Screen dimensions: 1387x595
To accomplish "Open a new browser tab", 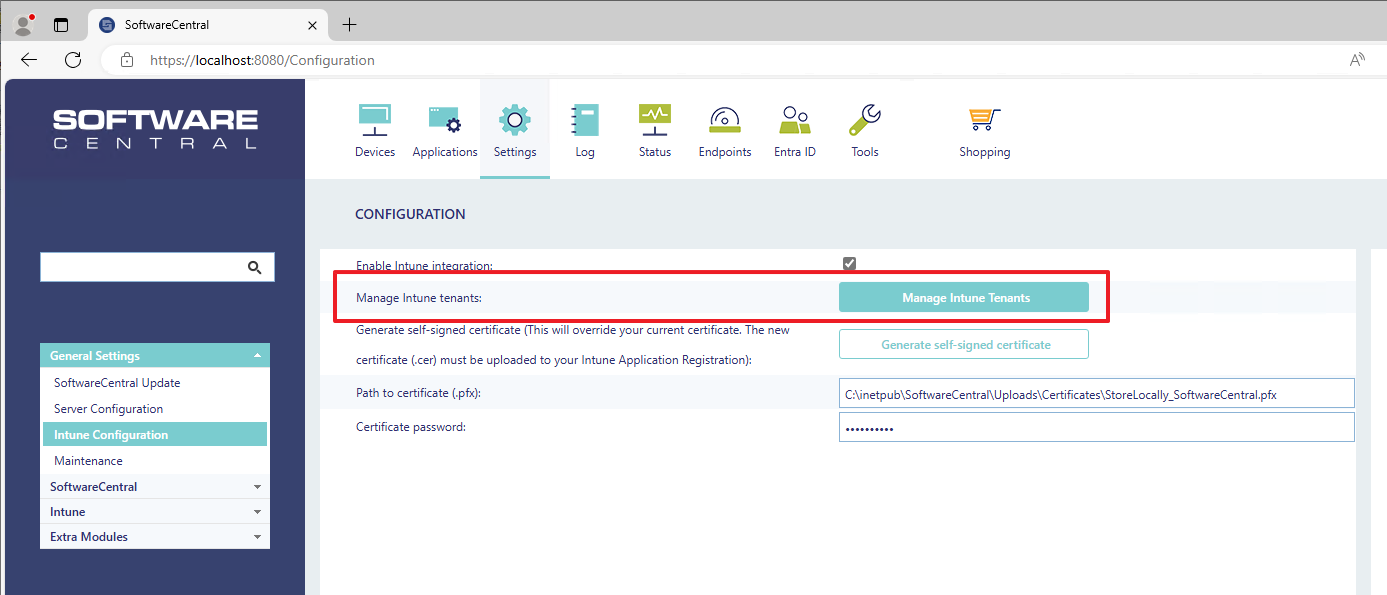I will 349,24.
